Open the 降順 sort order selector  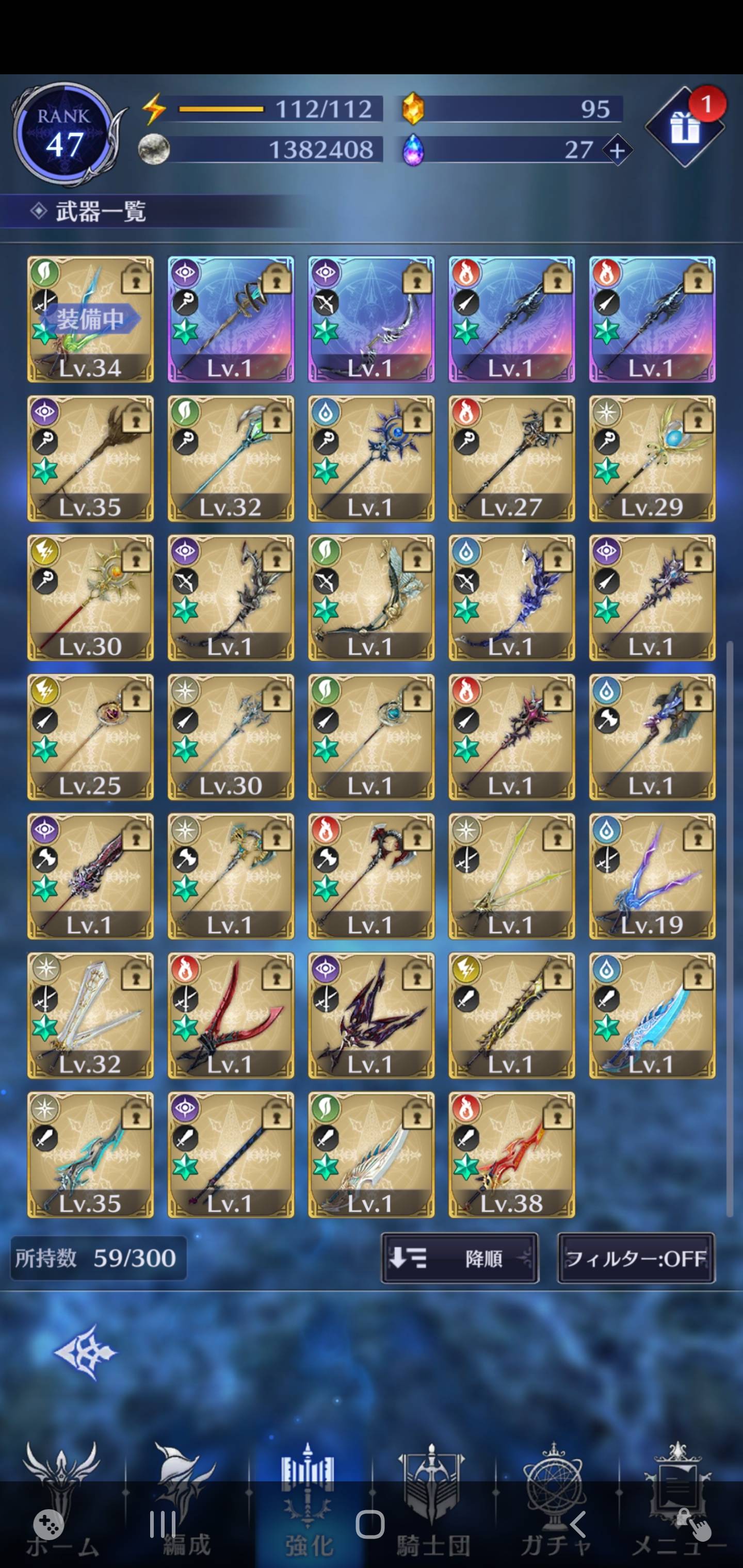460,1257
